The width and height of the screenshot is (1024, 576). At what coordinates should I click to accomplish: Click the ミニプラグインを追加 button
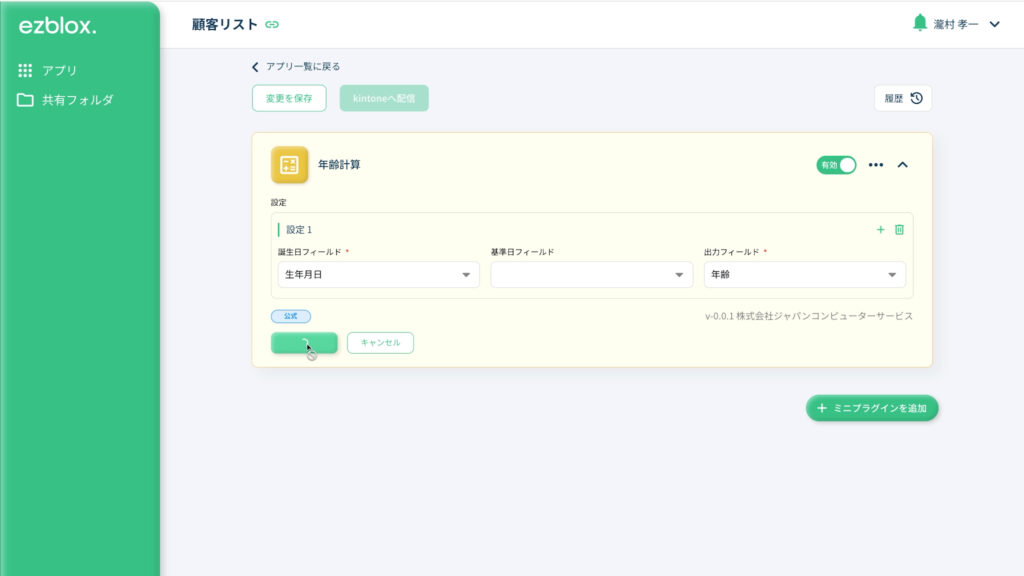tap(871, 408)
